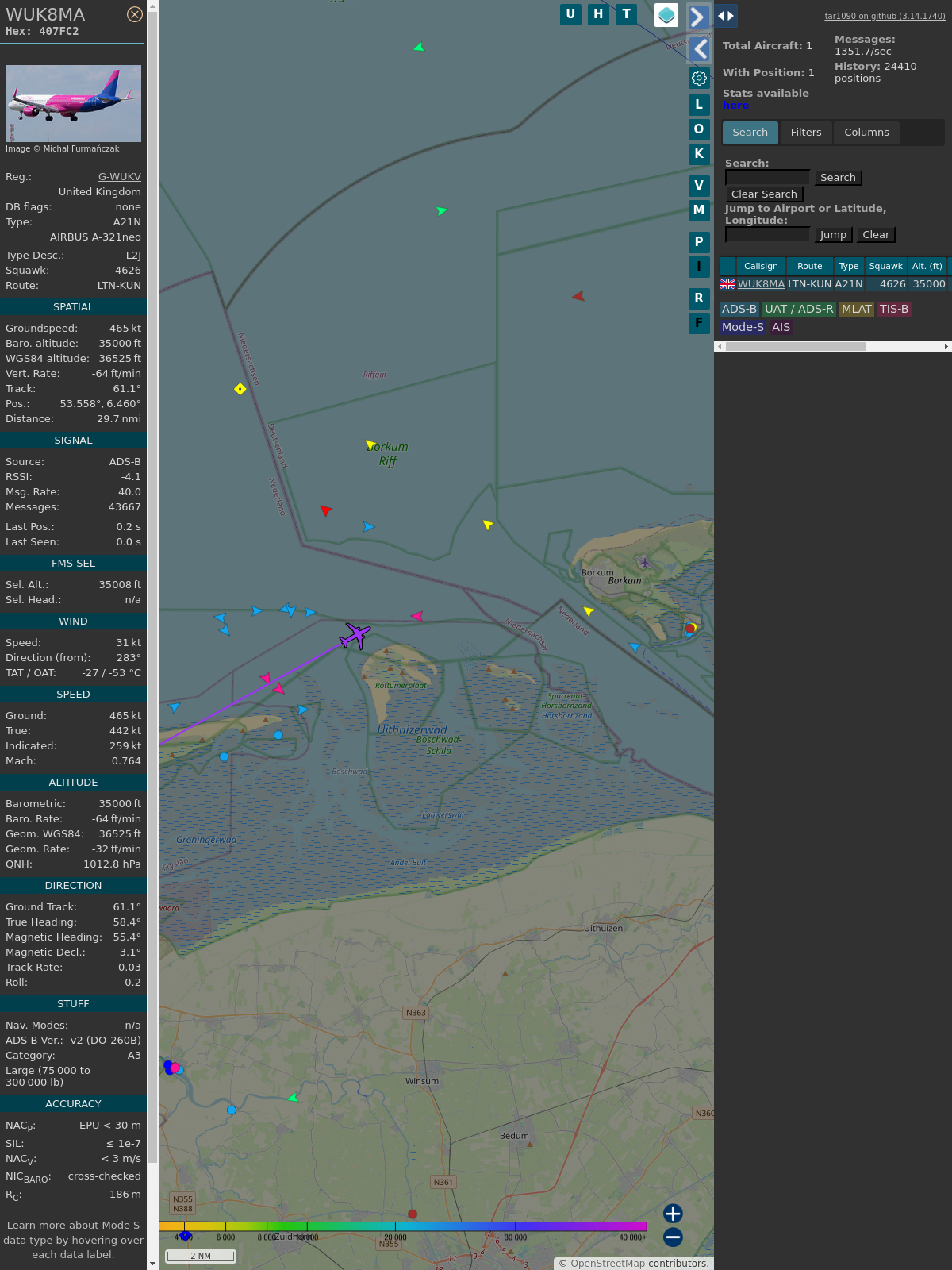Toggle the P map button
This screenshot has height=1270, width=952.
click(699, 242)
